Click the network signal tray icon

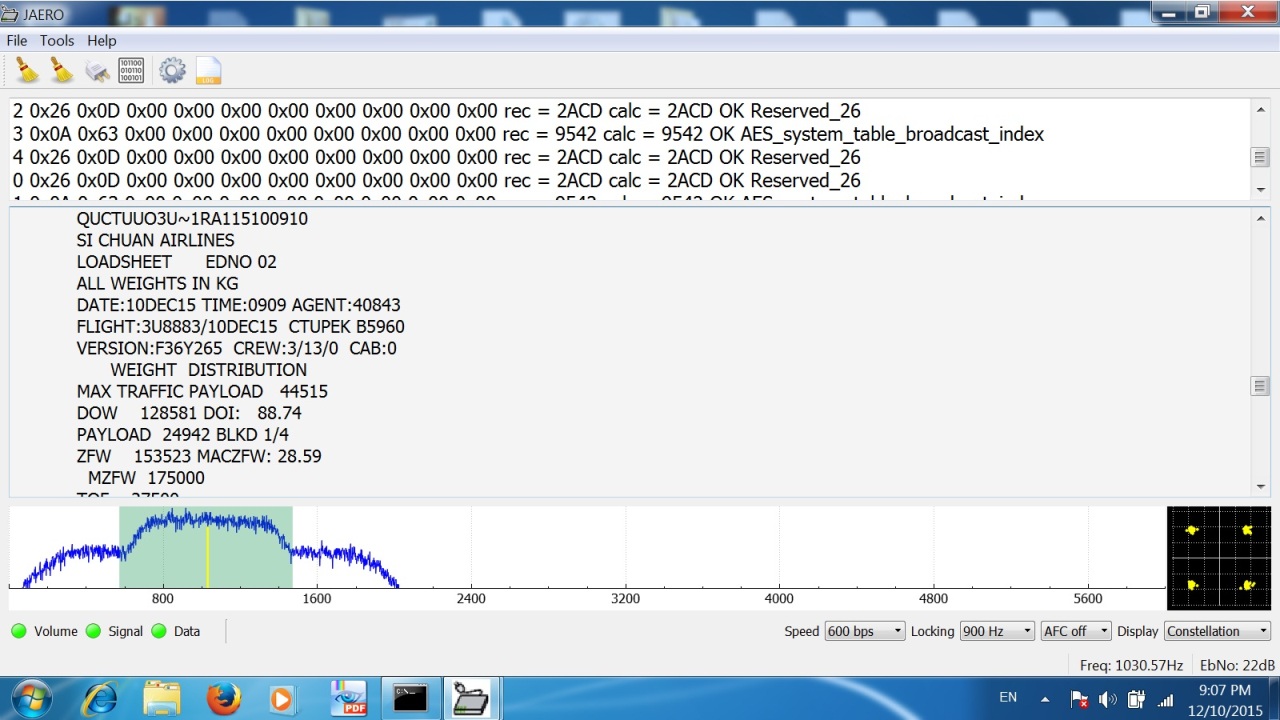pyautogui.click(x=1165, y=699)
